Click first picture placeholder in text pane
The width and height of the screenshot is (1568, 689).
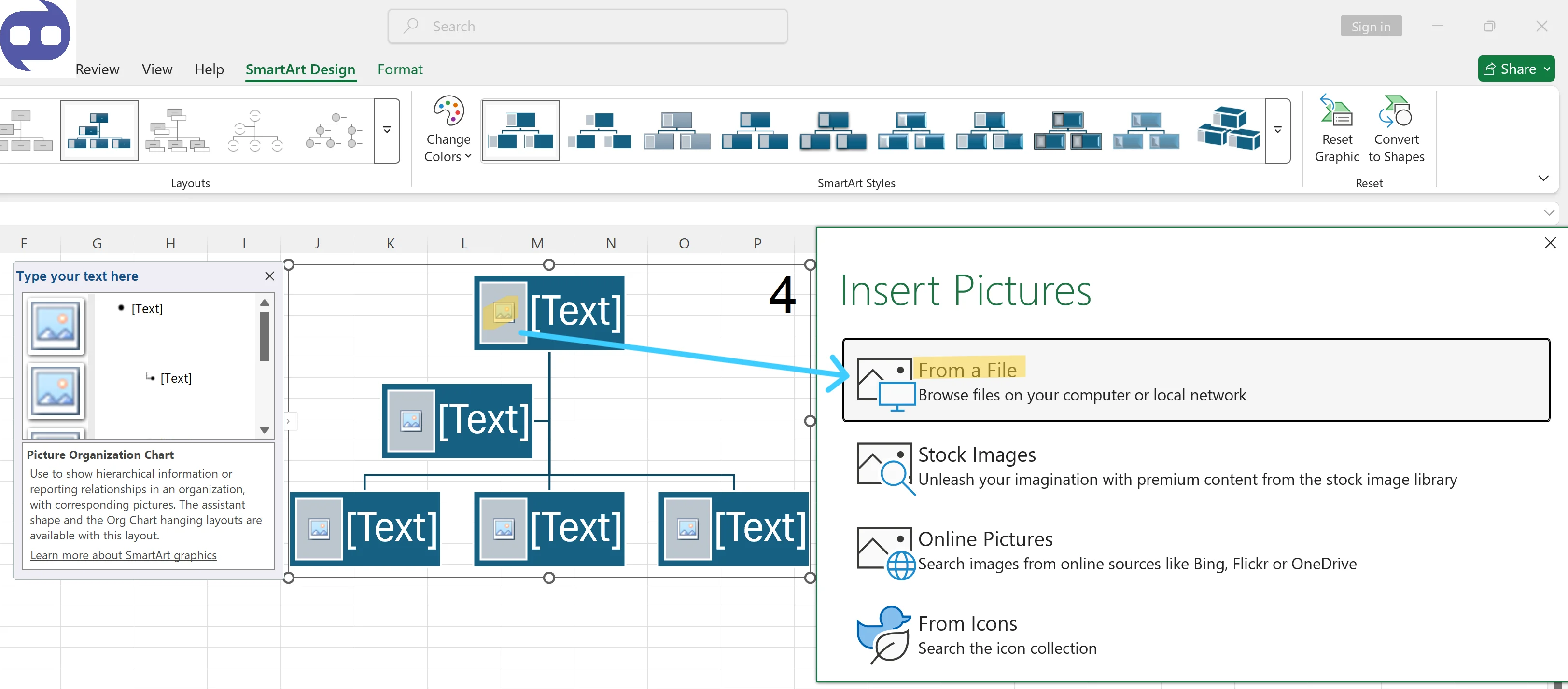pos(56,325)
